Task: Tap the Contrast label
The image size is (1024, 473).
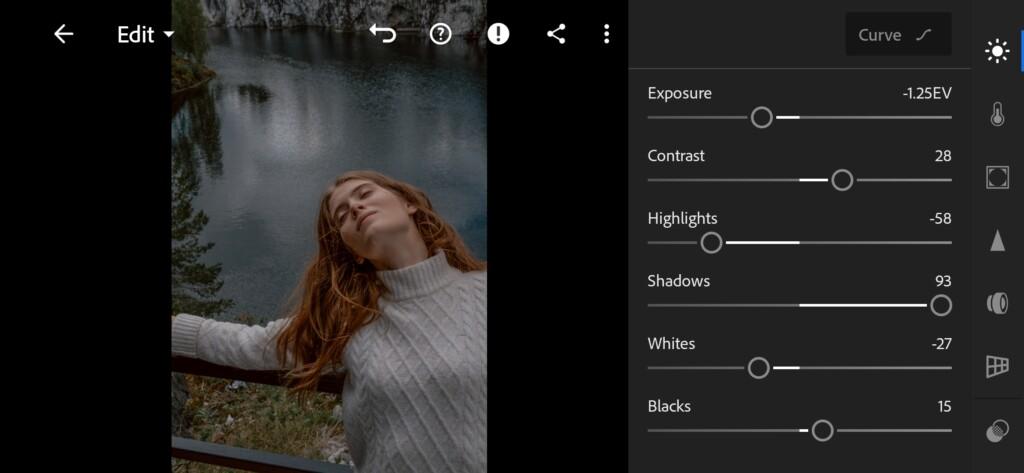Action: coord(676,156)
